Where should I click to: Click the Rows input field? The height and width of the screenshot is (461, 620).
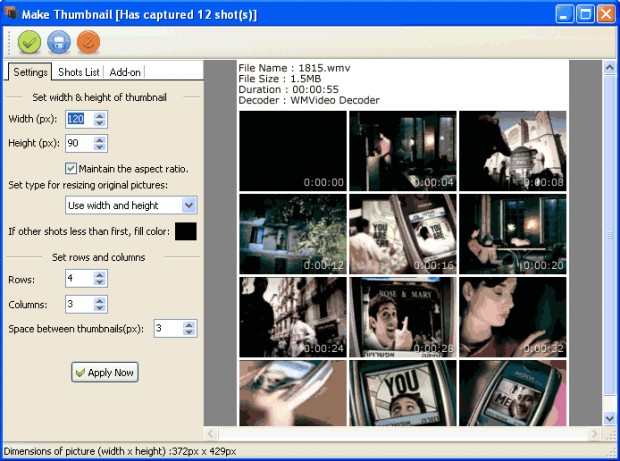[79, 279]
